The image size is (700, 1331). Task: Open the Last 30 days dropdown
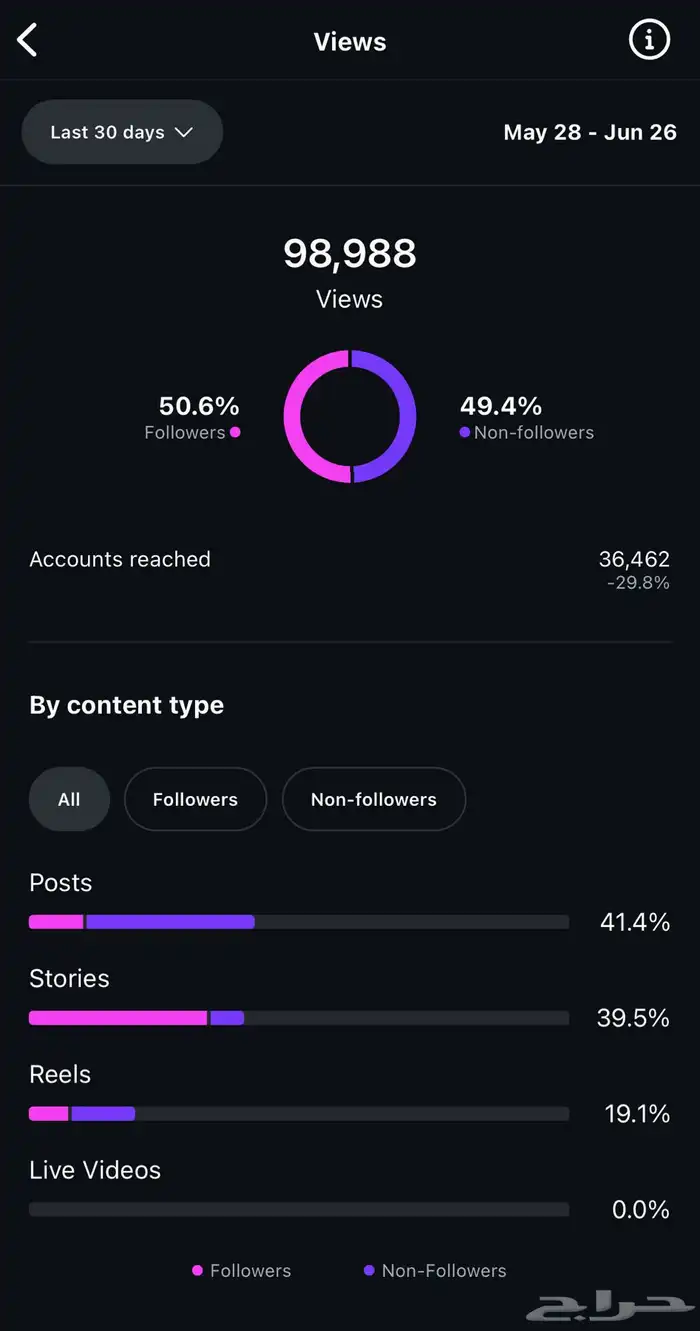(x=122, y=132)
